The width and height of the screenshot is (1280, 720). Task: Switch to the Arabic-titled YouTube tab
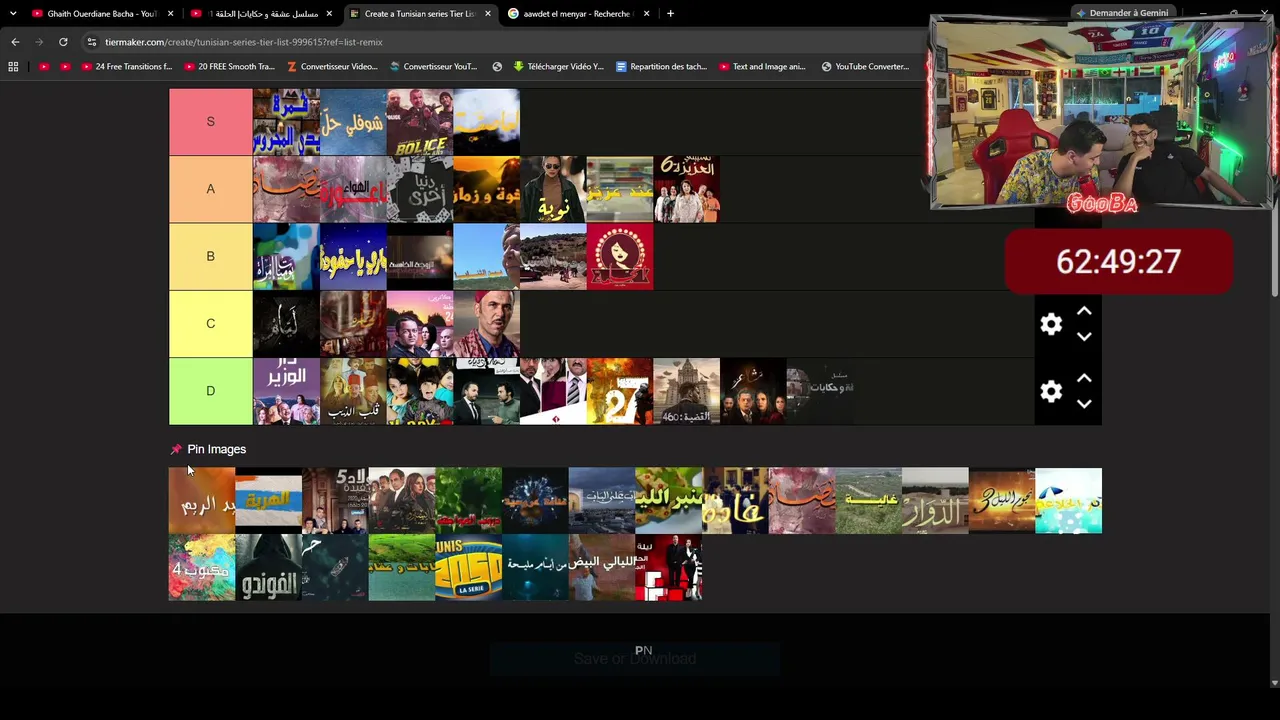coord(262,14)
